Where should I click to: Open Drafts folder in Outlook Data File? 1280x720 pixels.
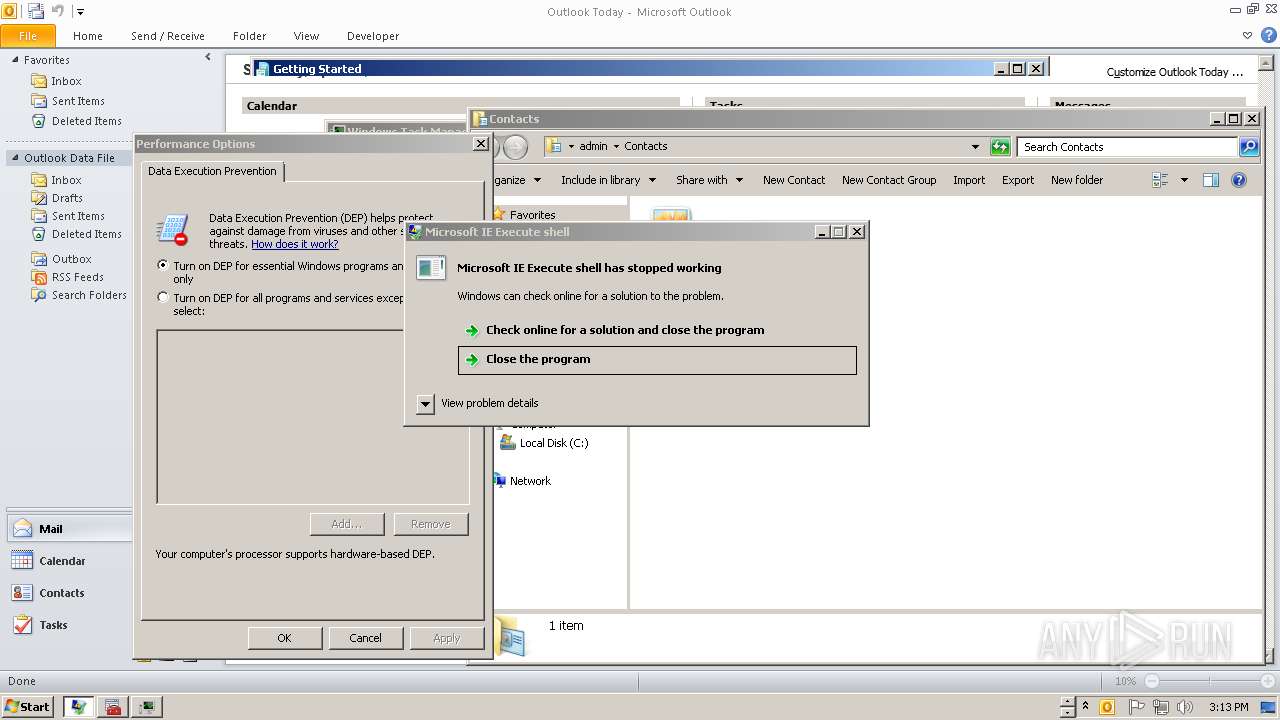pyautogui.click(x=67, y=198)
